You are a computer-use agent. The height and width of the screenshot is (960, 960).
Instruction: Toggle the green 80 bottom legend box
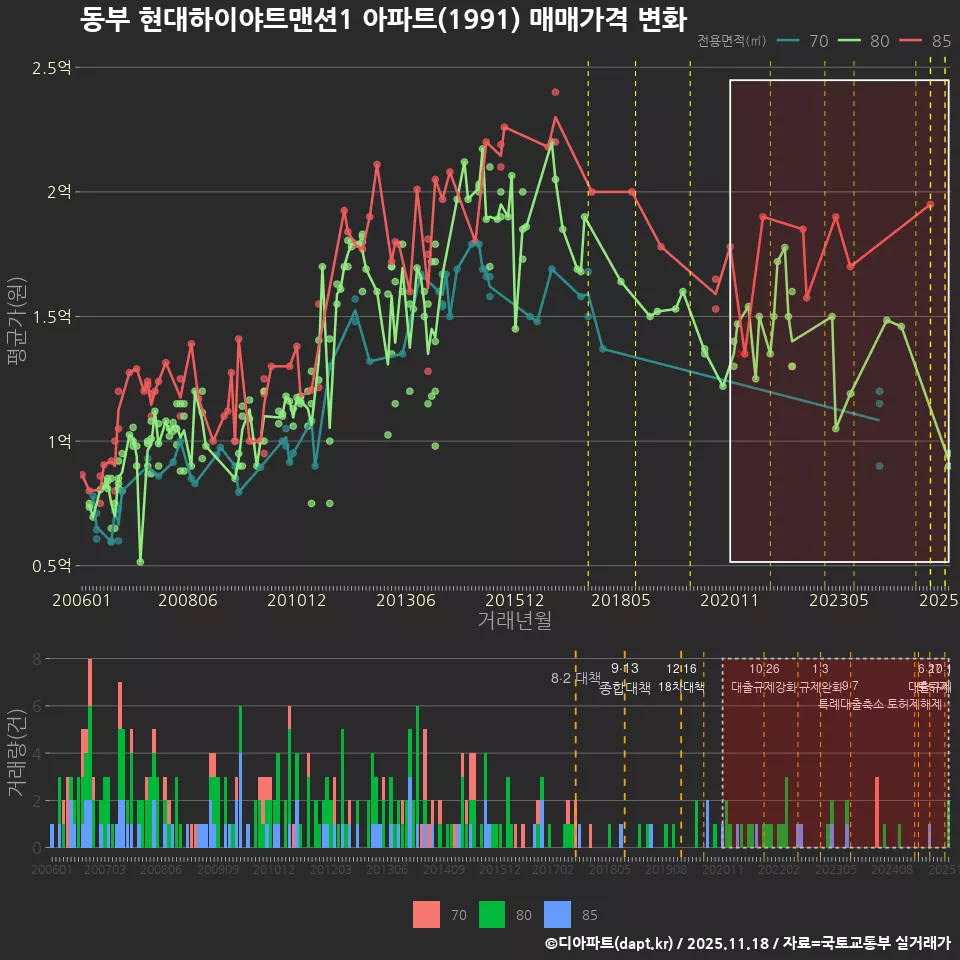[493, 914]
